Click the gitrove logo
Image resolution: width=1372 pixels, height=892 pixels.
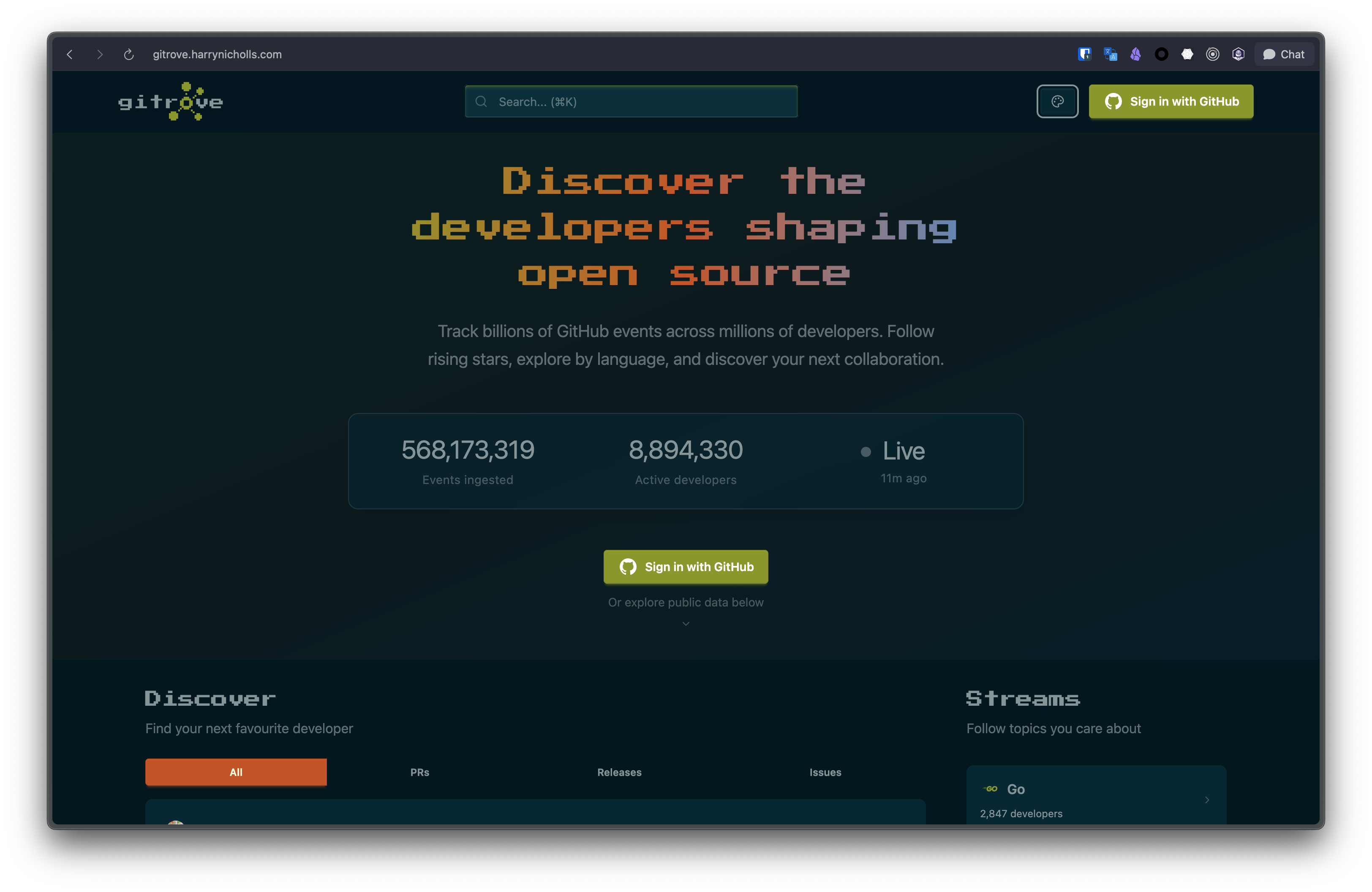click(171, 101)
